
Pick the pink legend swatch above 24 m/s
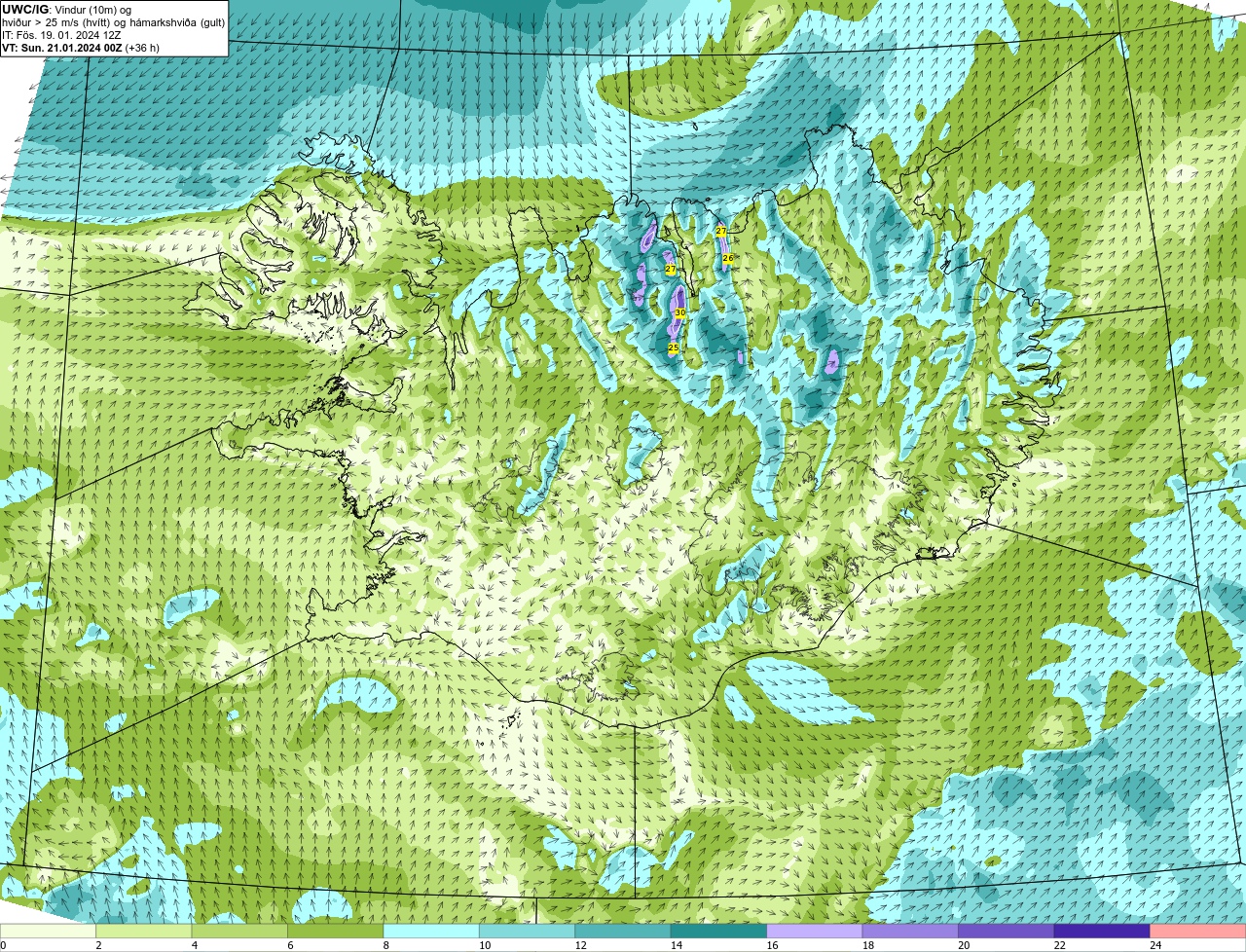click(1197, 932)
